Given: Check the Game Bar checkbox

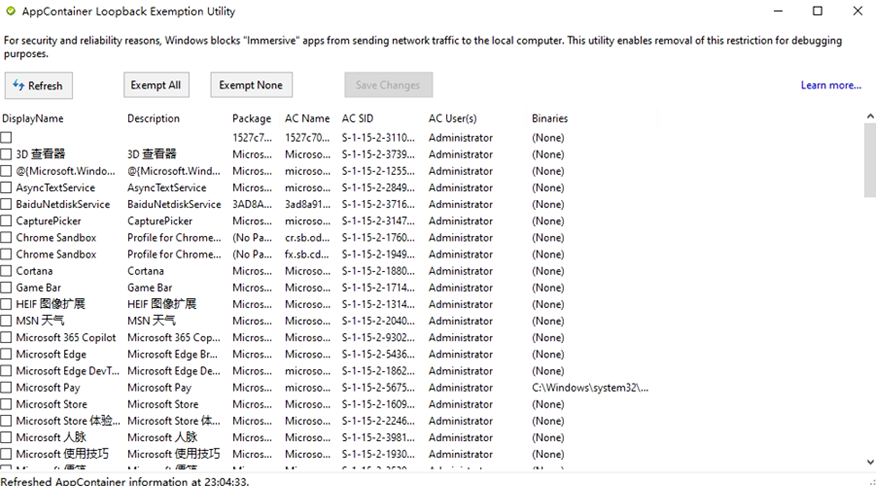Looking at the screenshot, I should pos(7,288).
